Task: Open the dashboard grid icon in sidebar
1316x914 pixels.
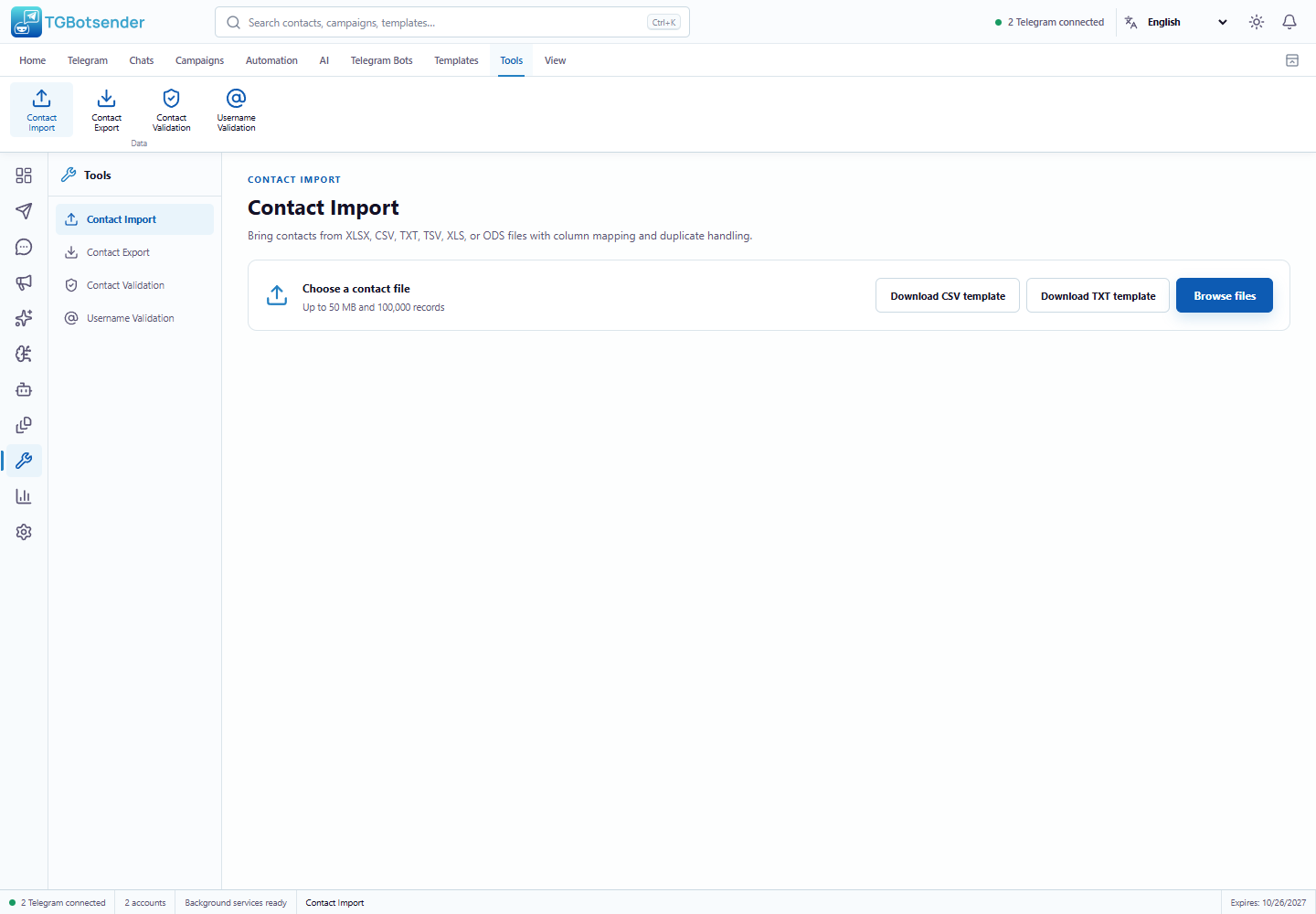Action: [x=24, y=175]
